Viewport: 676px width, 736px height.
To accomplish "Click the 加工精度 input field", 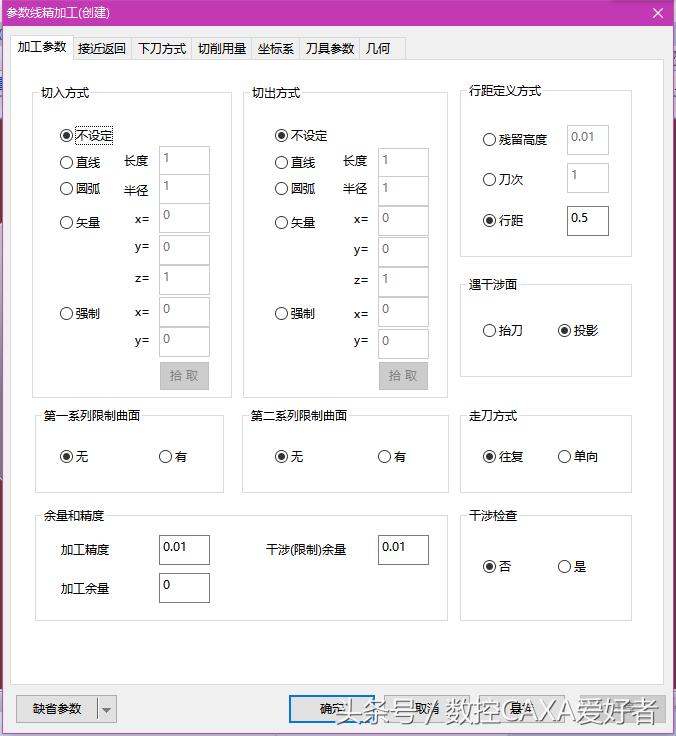I will [184, 550].
